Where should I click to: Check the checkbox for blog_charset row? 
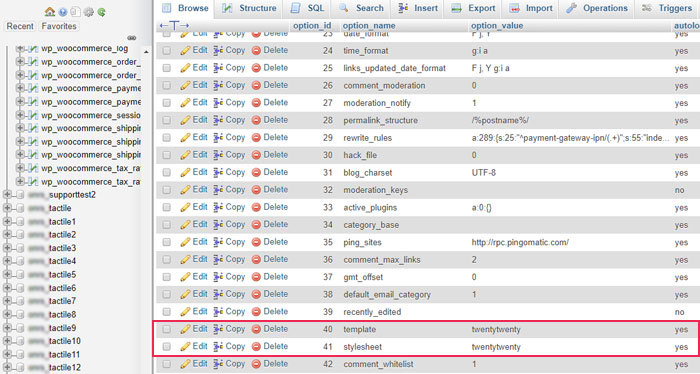pos(167,172)
